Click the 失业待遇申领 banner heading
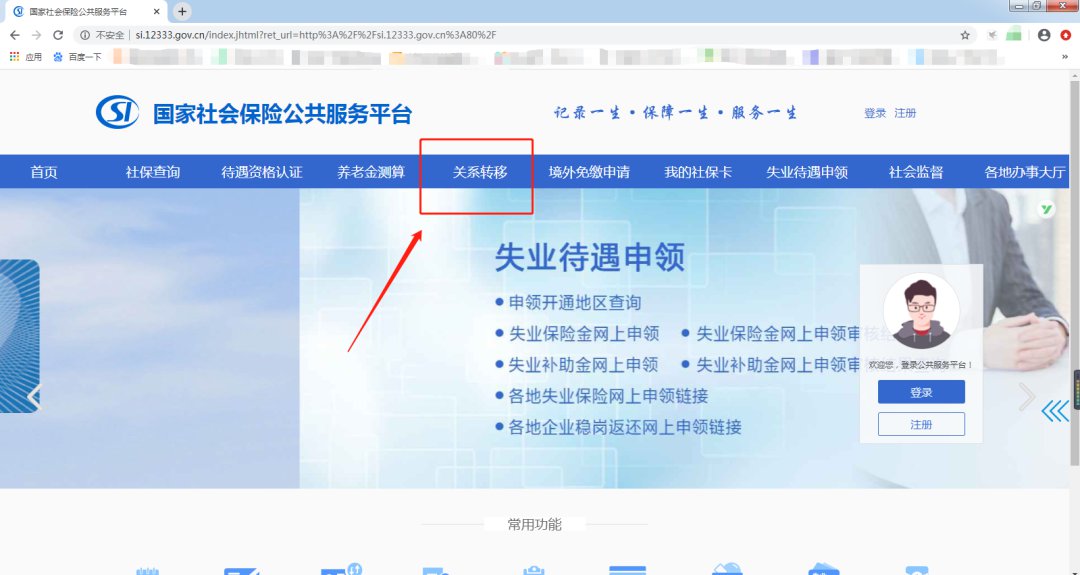This screenshot has height=575, width=1080. [x=590, y=258]
